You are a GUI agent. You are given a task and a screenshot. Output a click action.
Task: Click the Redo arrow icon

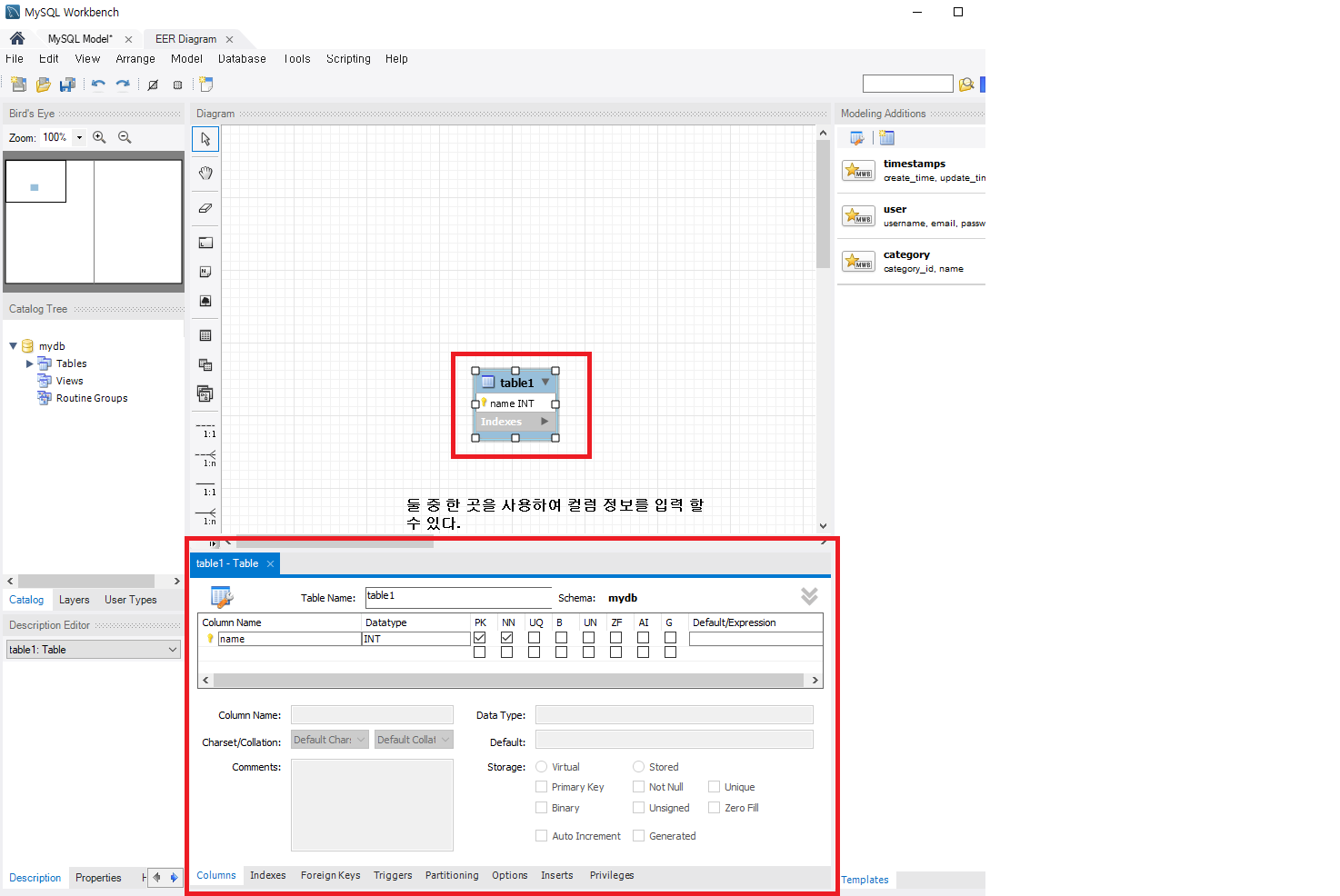coord(123,85)
